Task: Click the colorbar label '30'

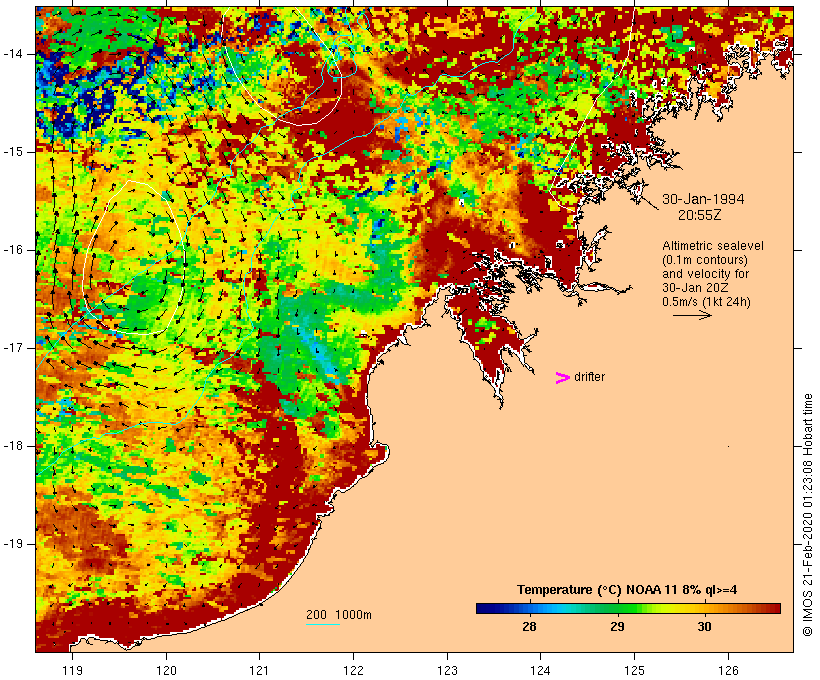Action: [704, 627]
